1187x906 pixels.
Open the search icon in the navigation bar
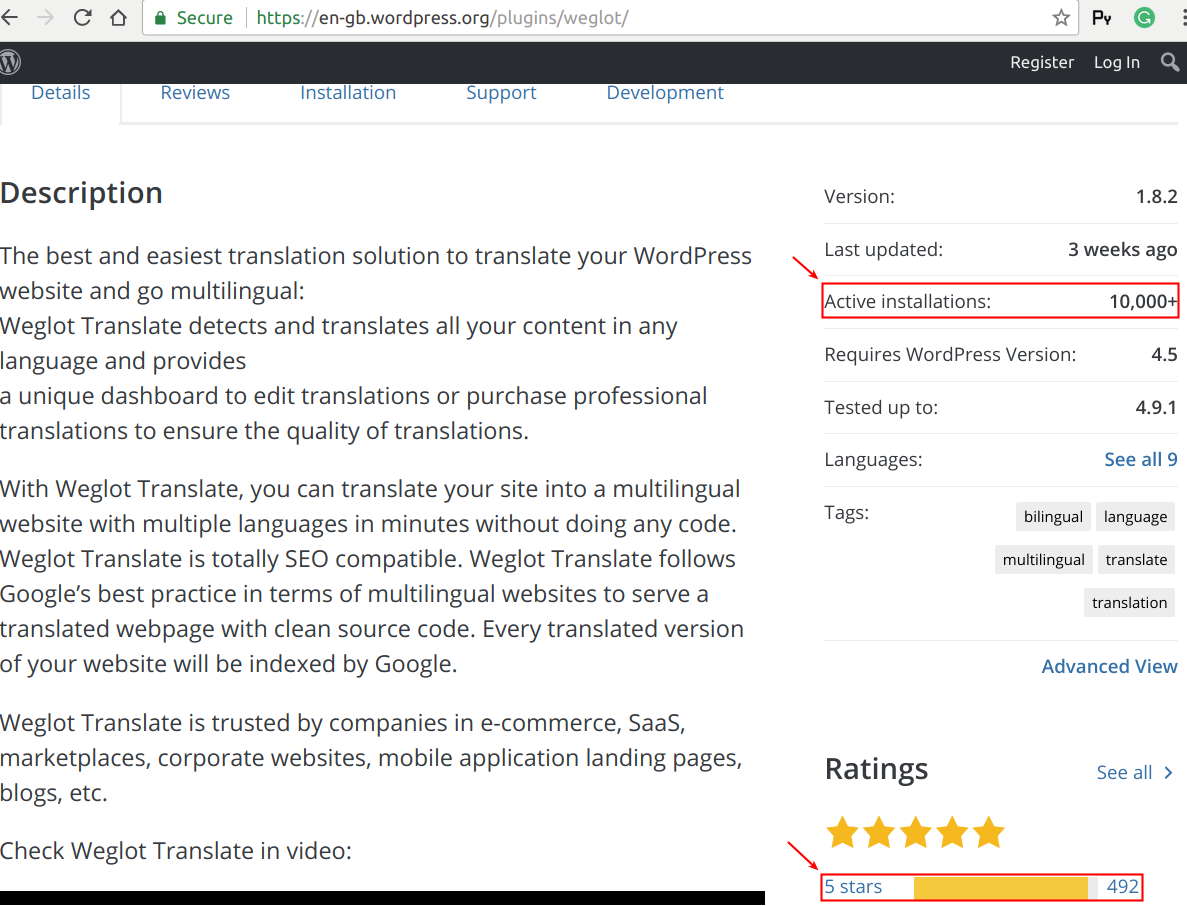click(x=1169, y=62)
